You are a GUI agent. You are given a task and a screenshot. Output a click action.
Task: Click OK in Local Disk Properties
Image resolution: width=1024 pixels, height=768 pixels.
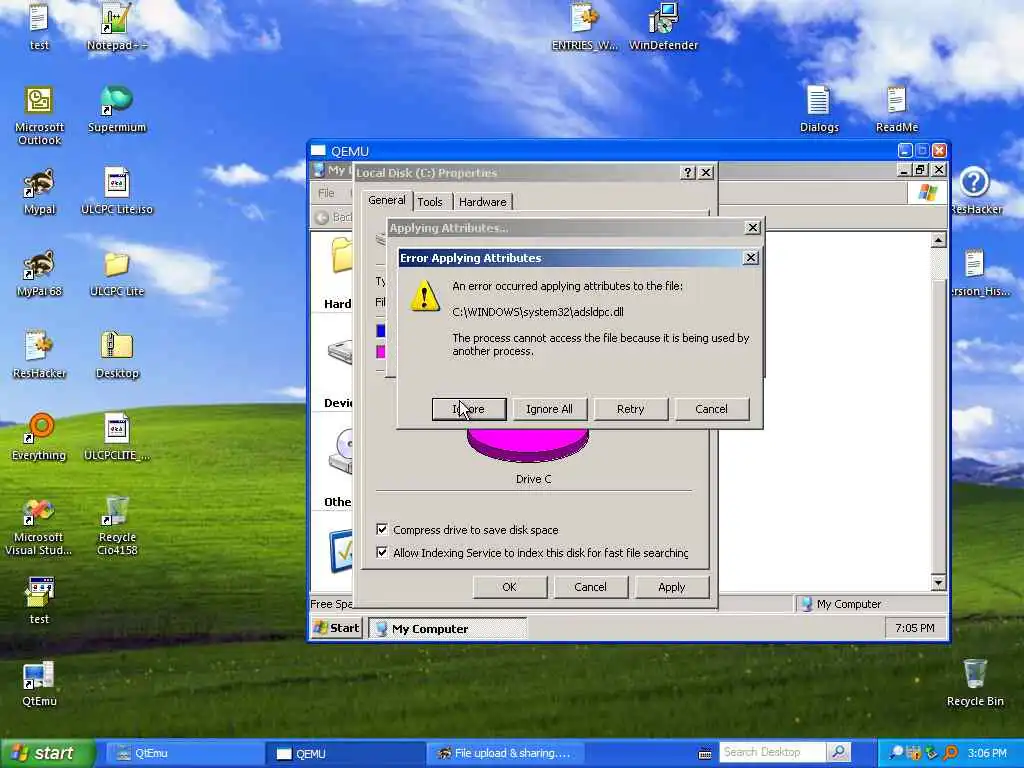[509, 586]
